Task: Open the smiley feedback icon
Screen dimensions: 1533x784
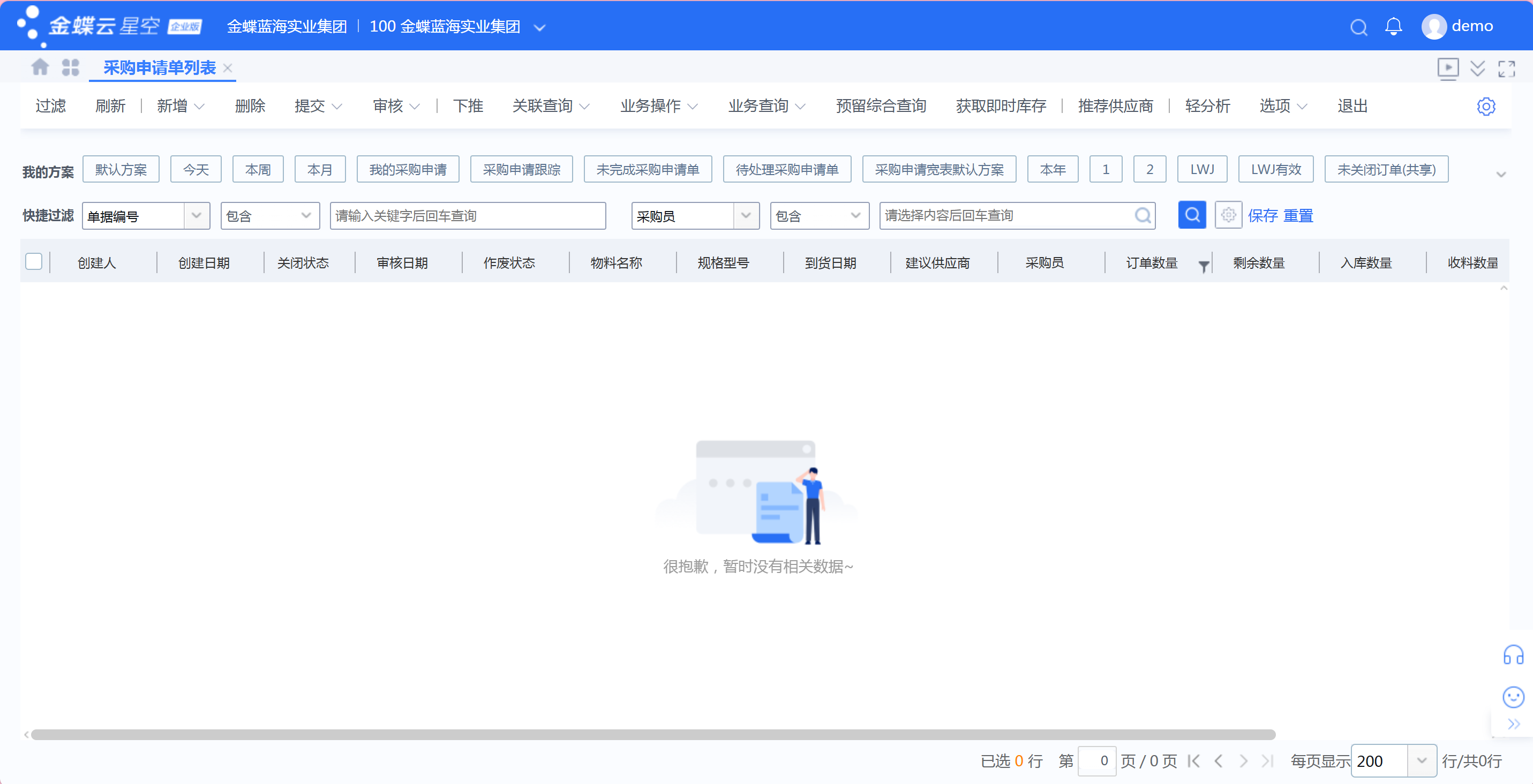Action: point(1513,697)
